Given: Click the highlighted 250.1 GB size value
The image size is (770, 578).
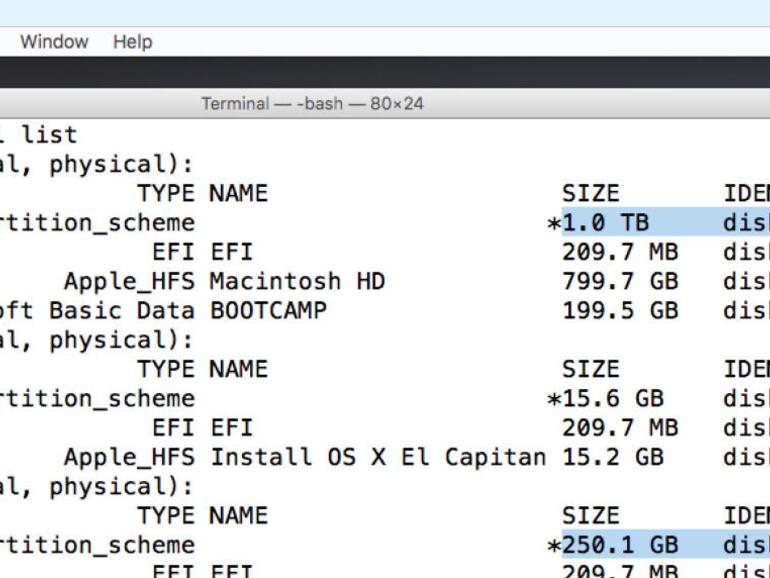Looking at the screenshot, I should [619, 545].
